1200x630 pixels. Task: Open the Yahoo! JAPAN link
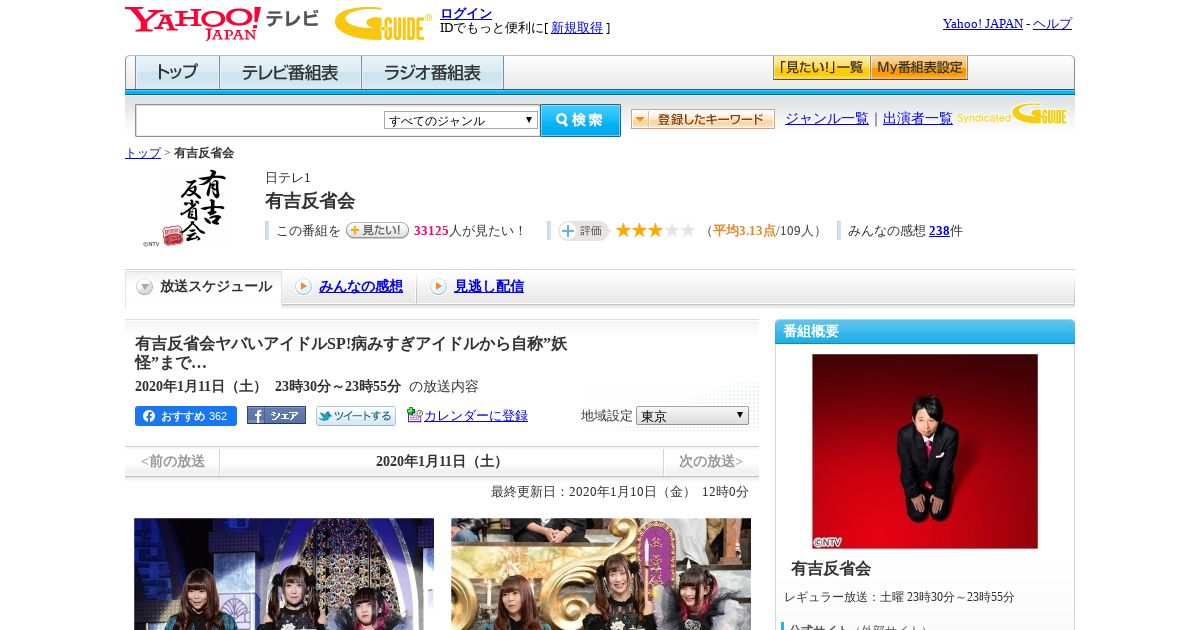(983, 24)
